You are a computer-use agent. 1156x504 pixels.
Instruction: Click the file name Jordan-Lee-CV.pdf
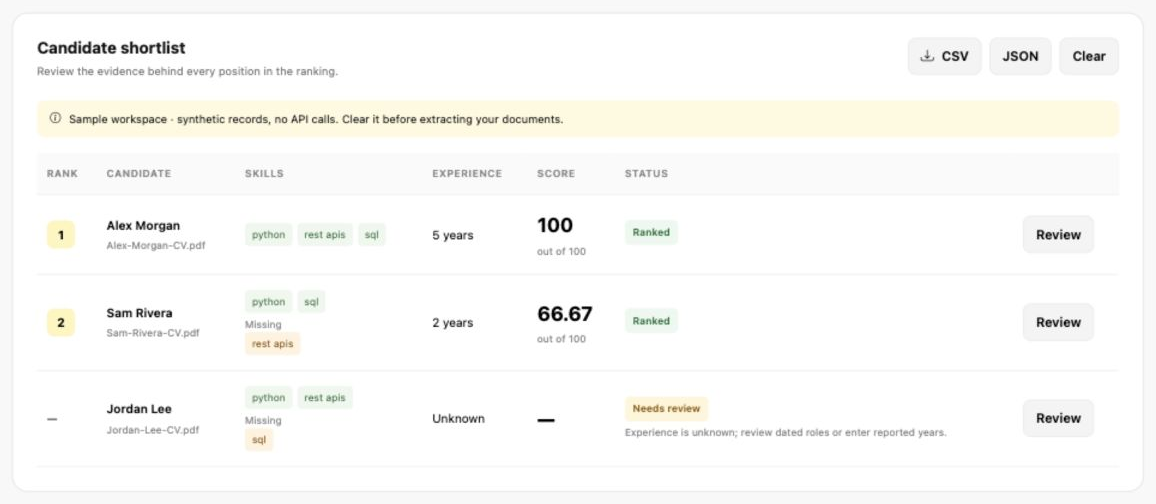(x=153, y=430)
